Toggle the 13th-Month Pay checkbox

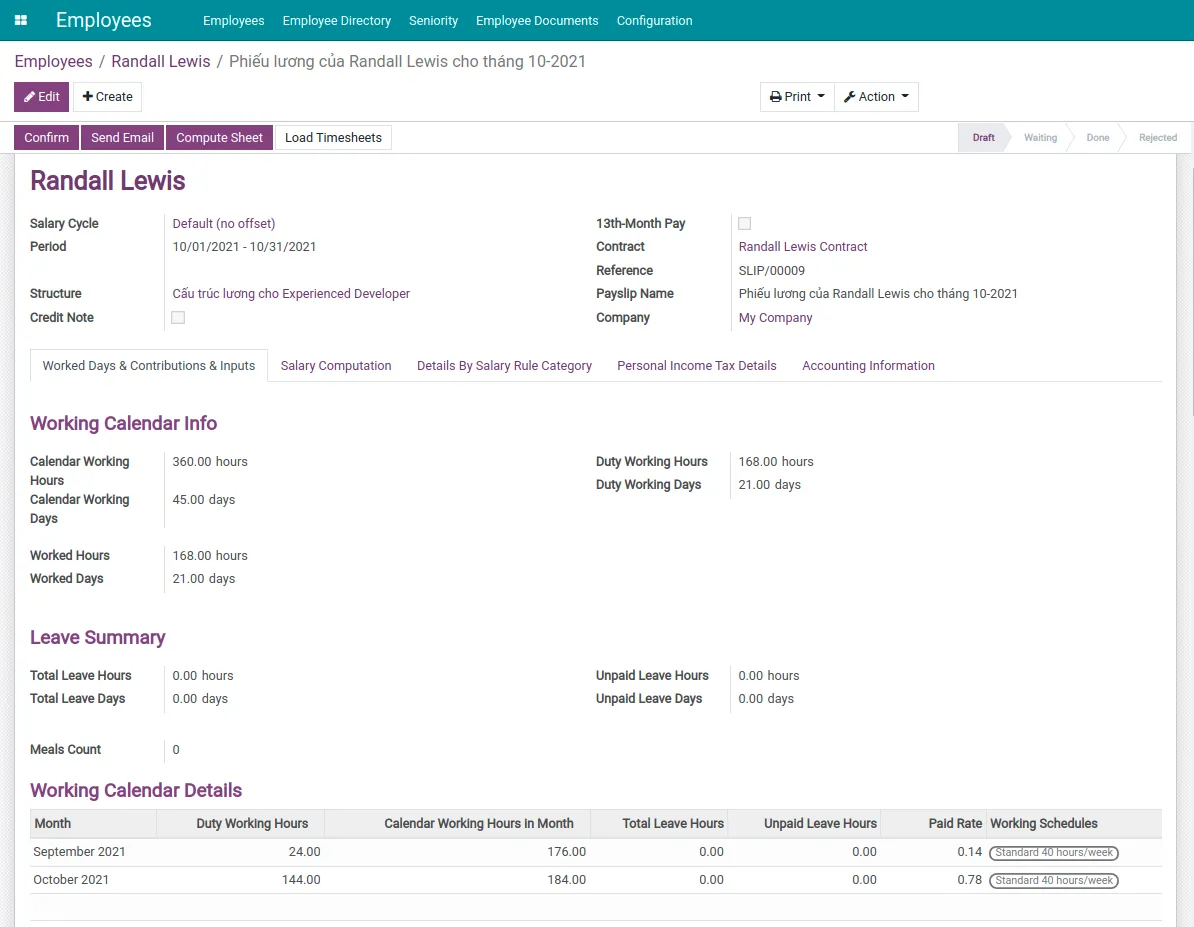pyautogui.click(x=744, y=224)
